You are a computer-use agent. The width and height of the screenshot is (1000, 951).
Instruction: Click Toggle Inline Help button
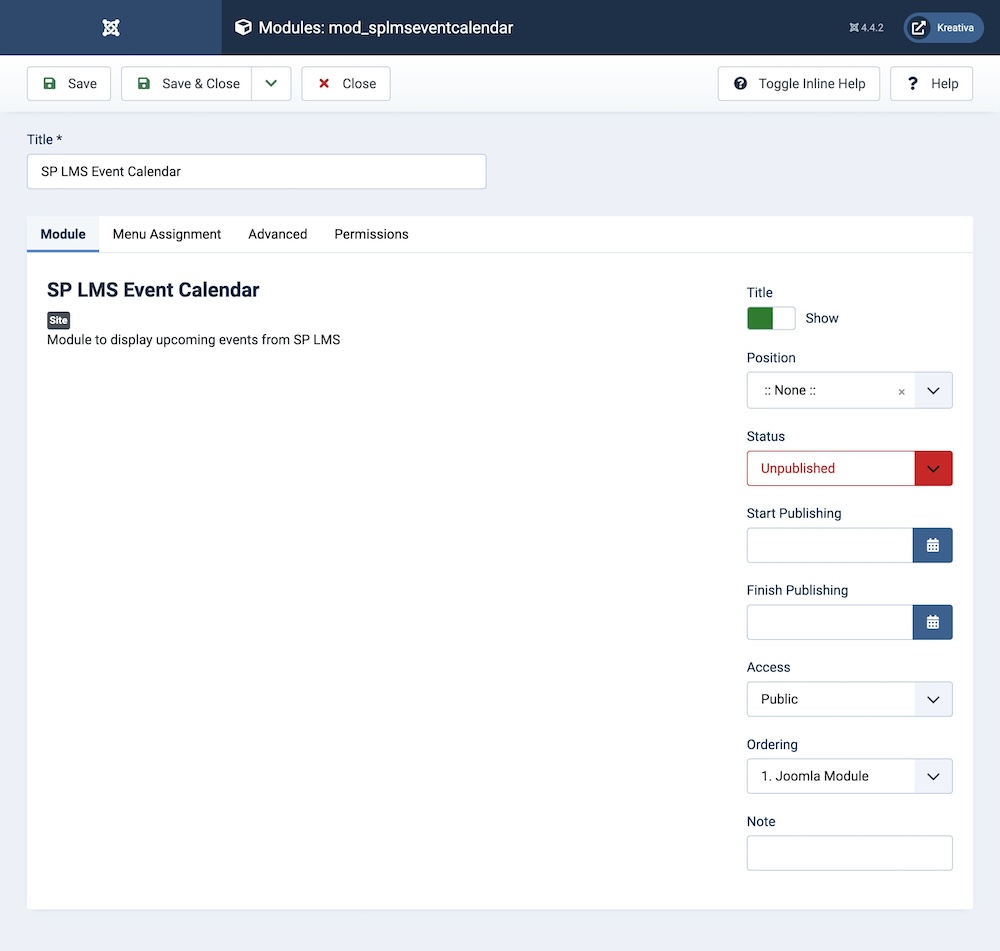[798, 84]
